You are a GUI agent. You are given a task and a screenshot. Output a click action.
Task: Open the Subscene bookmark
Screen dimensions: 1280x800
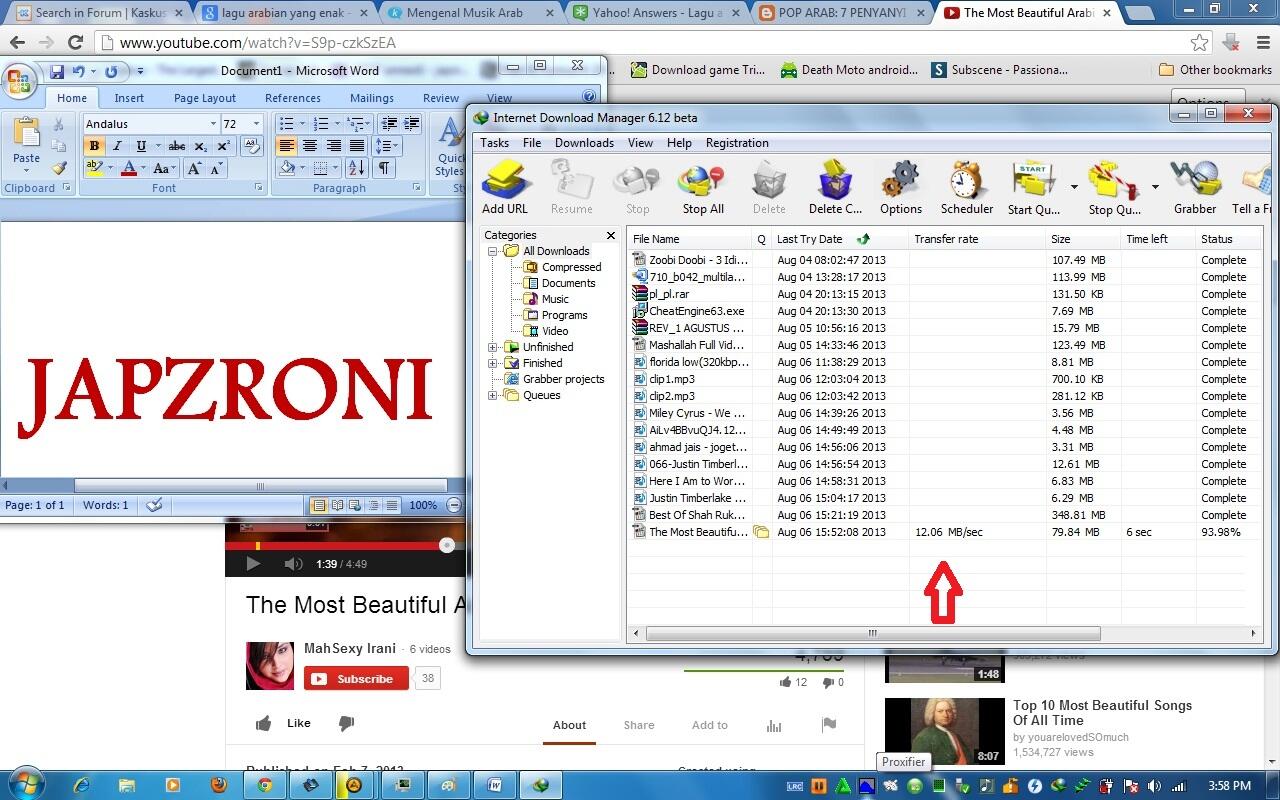(999, 70)
